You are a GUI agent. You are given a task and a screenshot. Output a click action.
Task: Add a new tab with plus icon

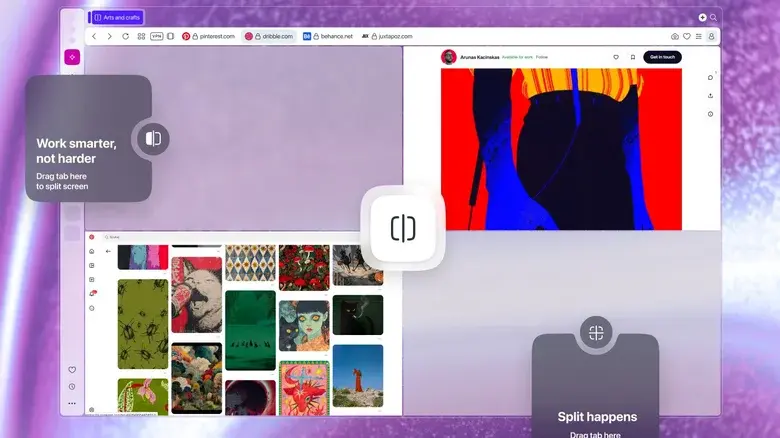click(702, 17)
